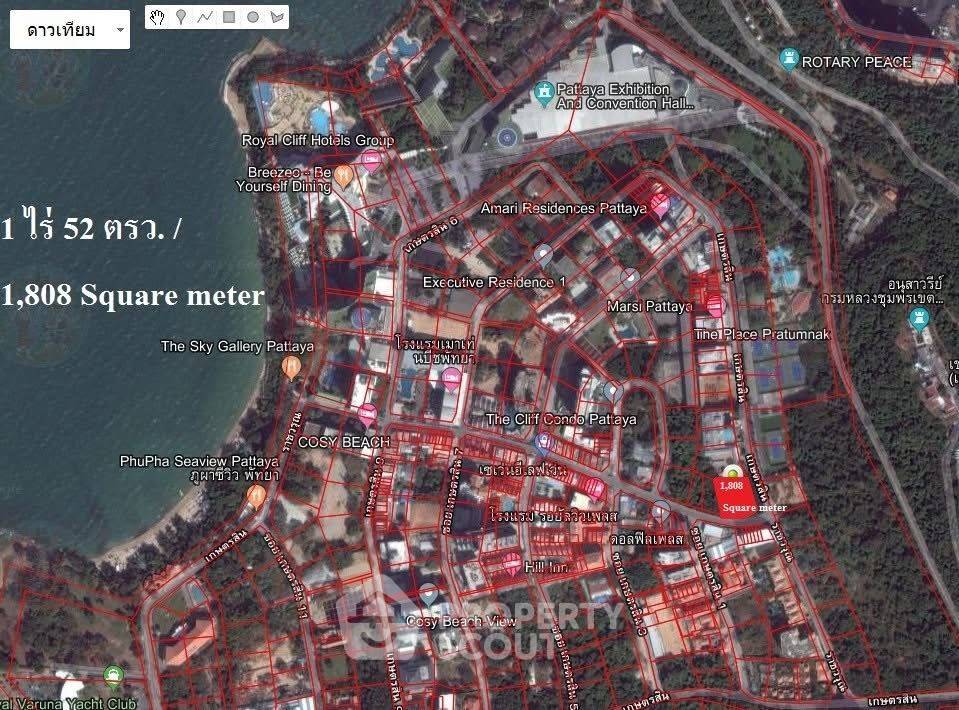Click the Pattaya Exhibition And Convention Hall label
Viewport: 959px width, 710px height.
pos(624,97)
